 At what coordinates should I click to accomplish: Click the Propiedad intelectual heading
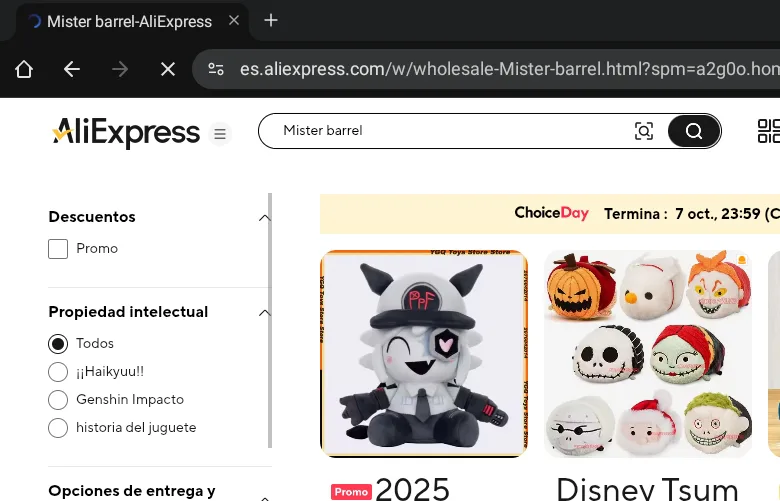click(x=128, y=312)
